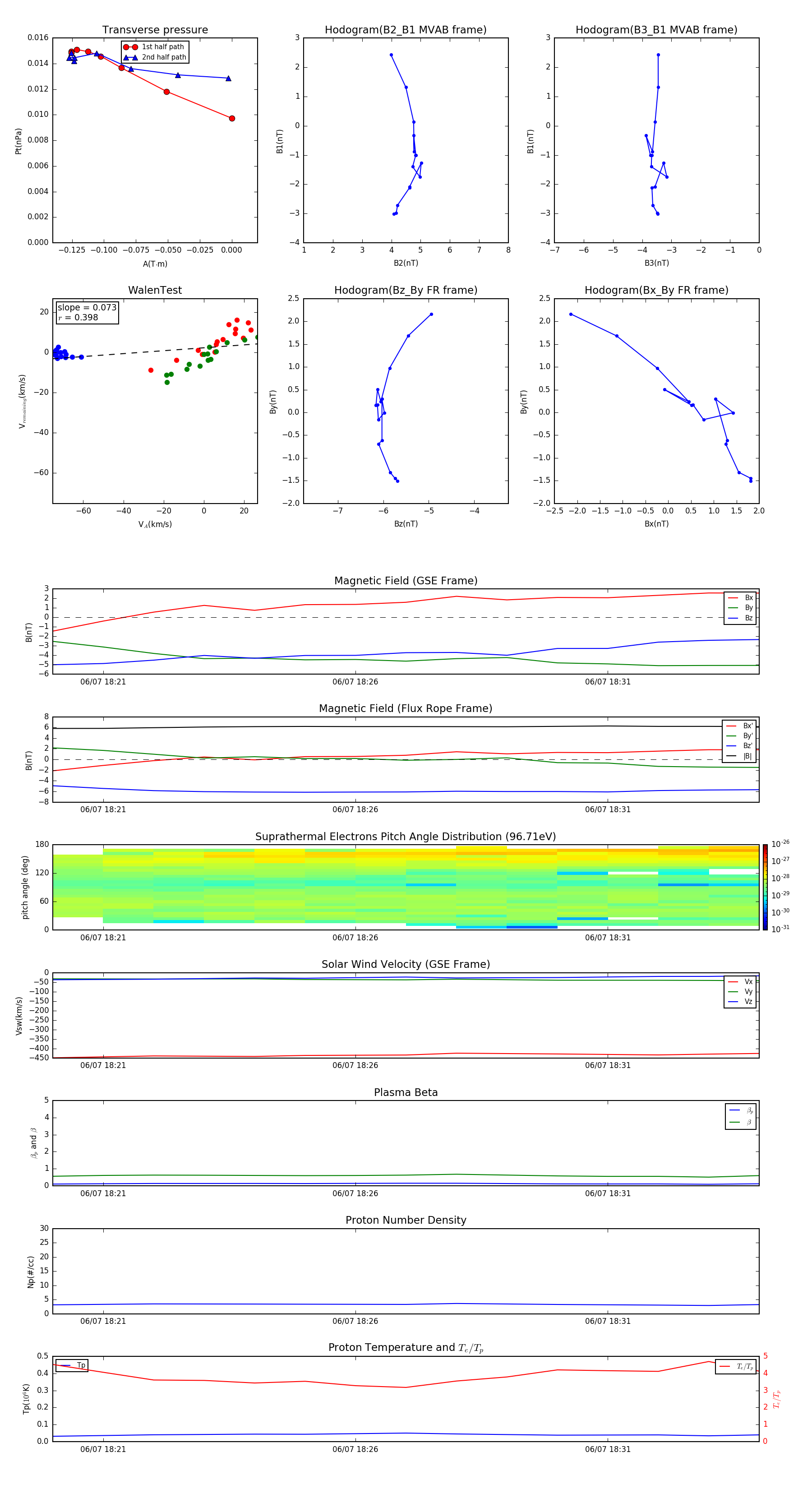Viewport: 812px width, 1489px height.
Task: Click the "Bz(nT)" x-axis label
Action: click(x=406, y=524)
